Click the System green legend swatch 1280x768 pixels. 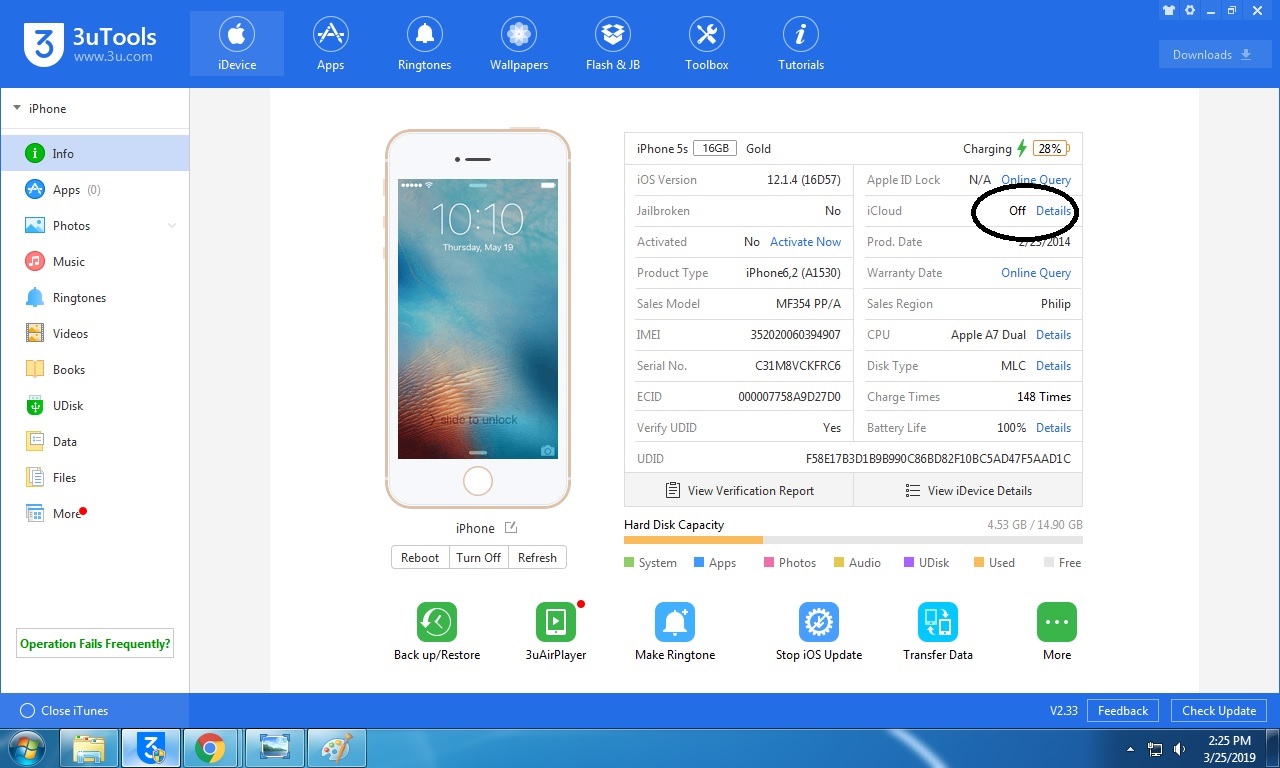[629, 563]
